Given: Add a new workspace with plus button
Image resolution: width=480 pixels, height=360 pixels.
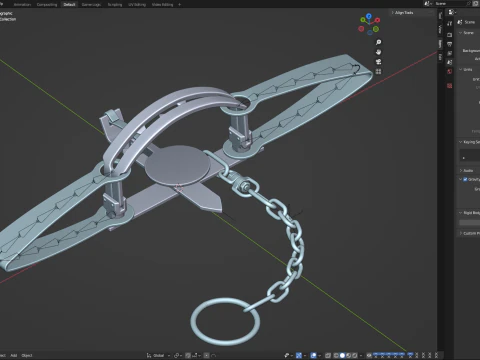Looking at the screenshot, I should point(179,4).
